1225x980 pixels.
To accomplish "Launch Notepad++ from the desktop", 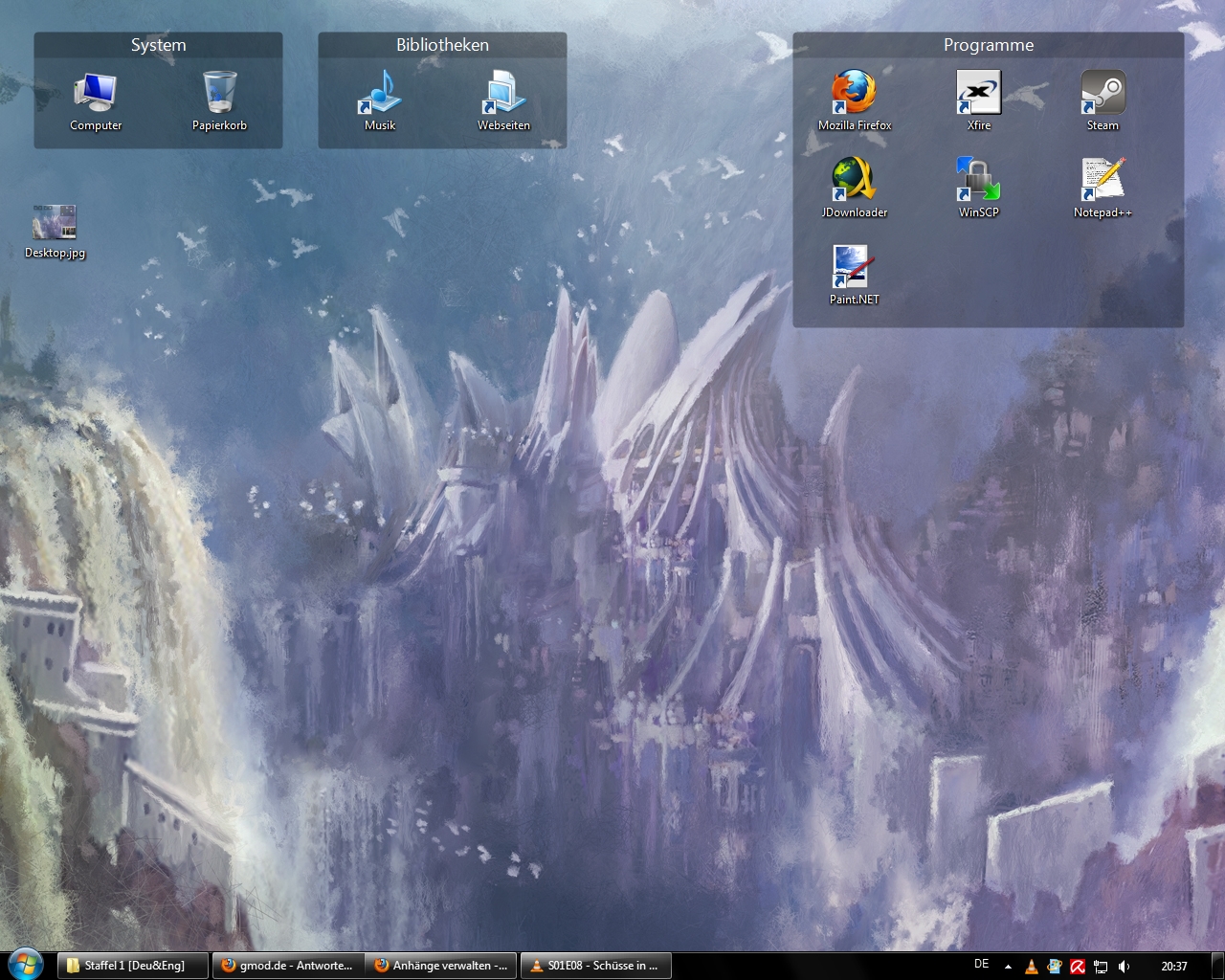I will [x=1102, y=181].
